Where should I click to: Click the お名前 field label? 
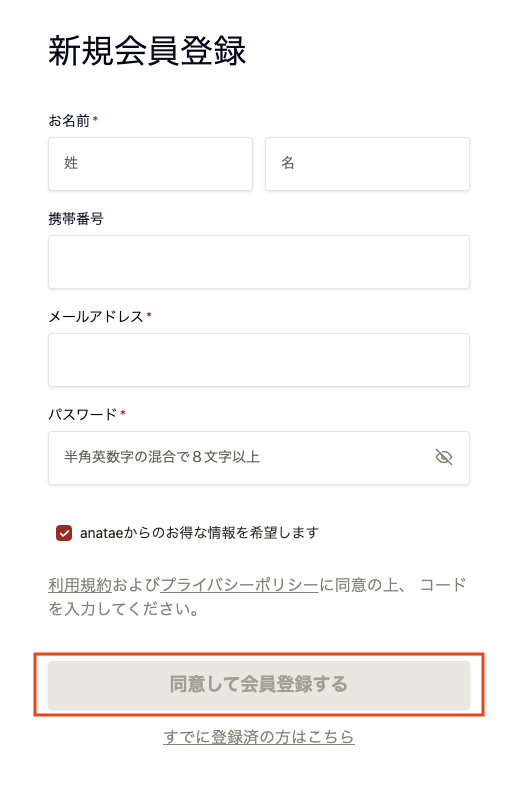(69, 121)
